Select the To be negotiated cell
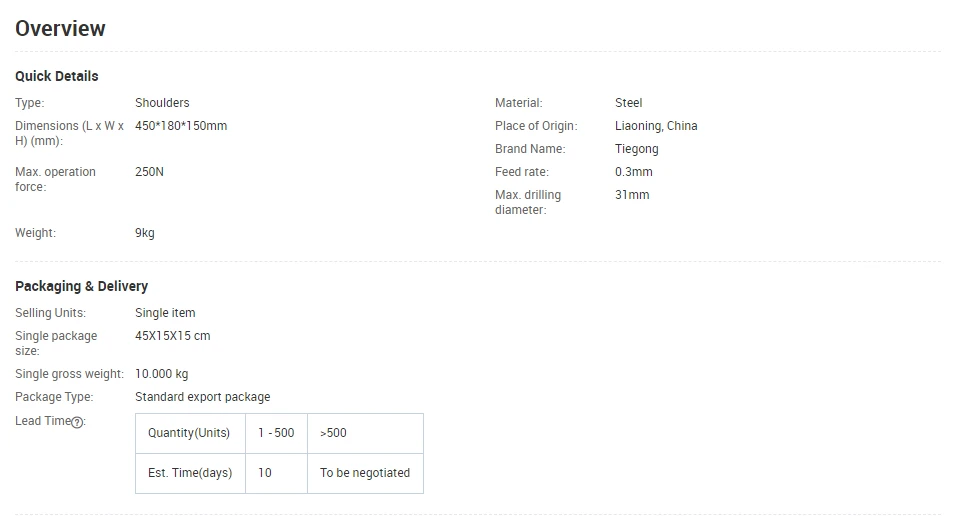This screenshot has width=957, height=516. 365,473
